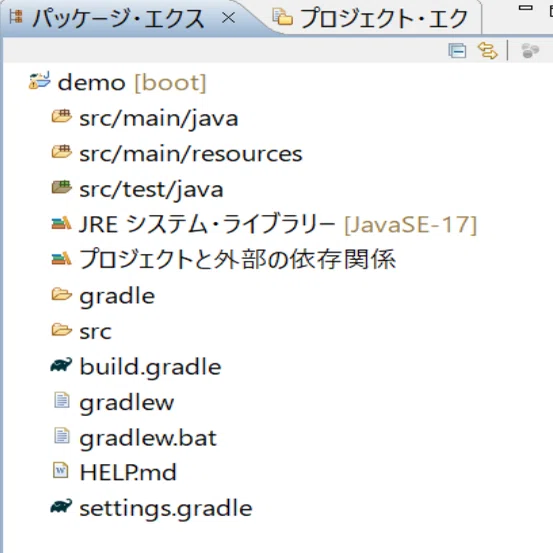553x553 pixels.
Task: Select the gradlew file
Action: [127, 402]
